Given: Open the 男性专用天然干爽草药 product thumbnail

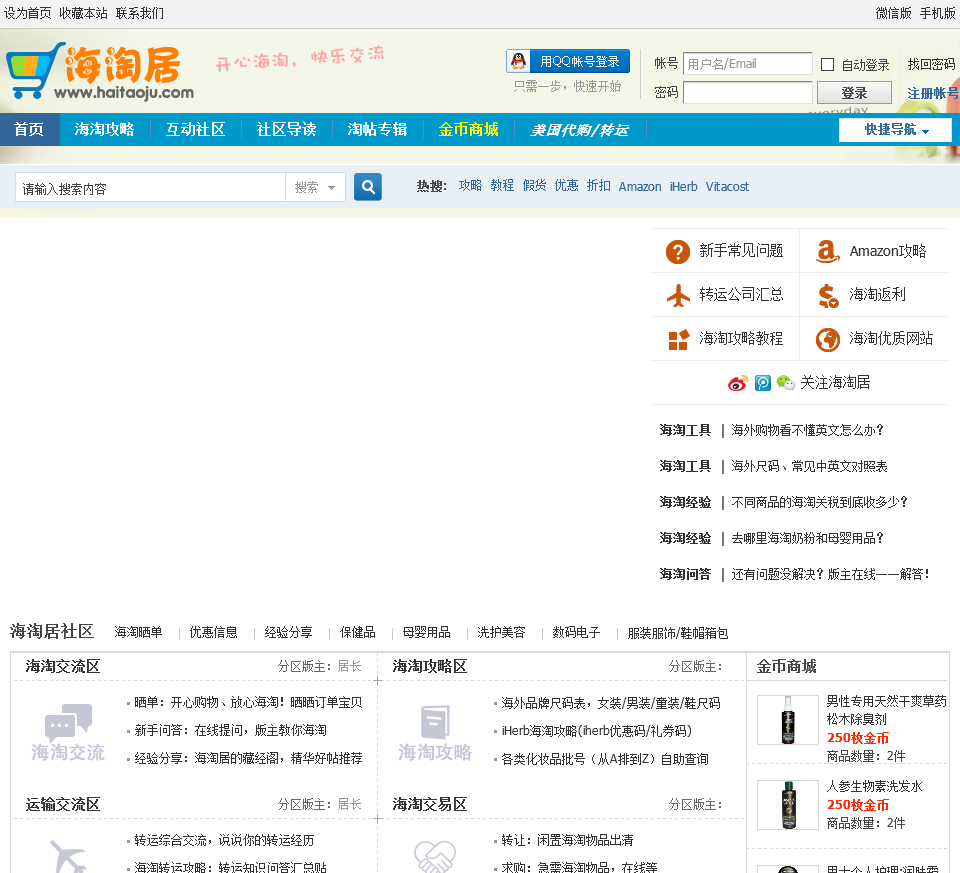Looking at the screenshot, I should (x=788, y=720).
